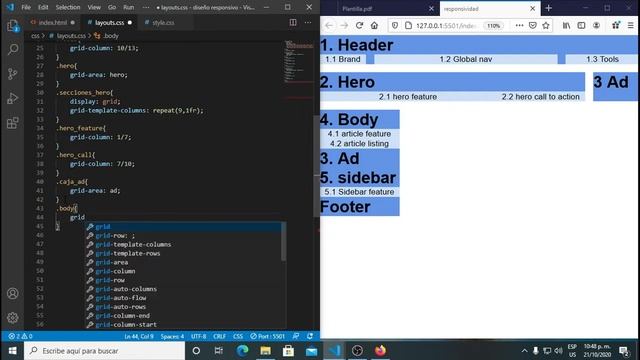Viewport: 640px width, 360px height.
Task: Click the errors and warnings indicator
Action: (20, 336)
